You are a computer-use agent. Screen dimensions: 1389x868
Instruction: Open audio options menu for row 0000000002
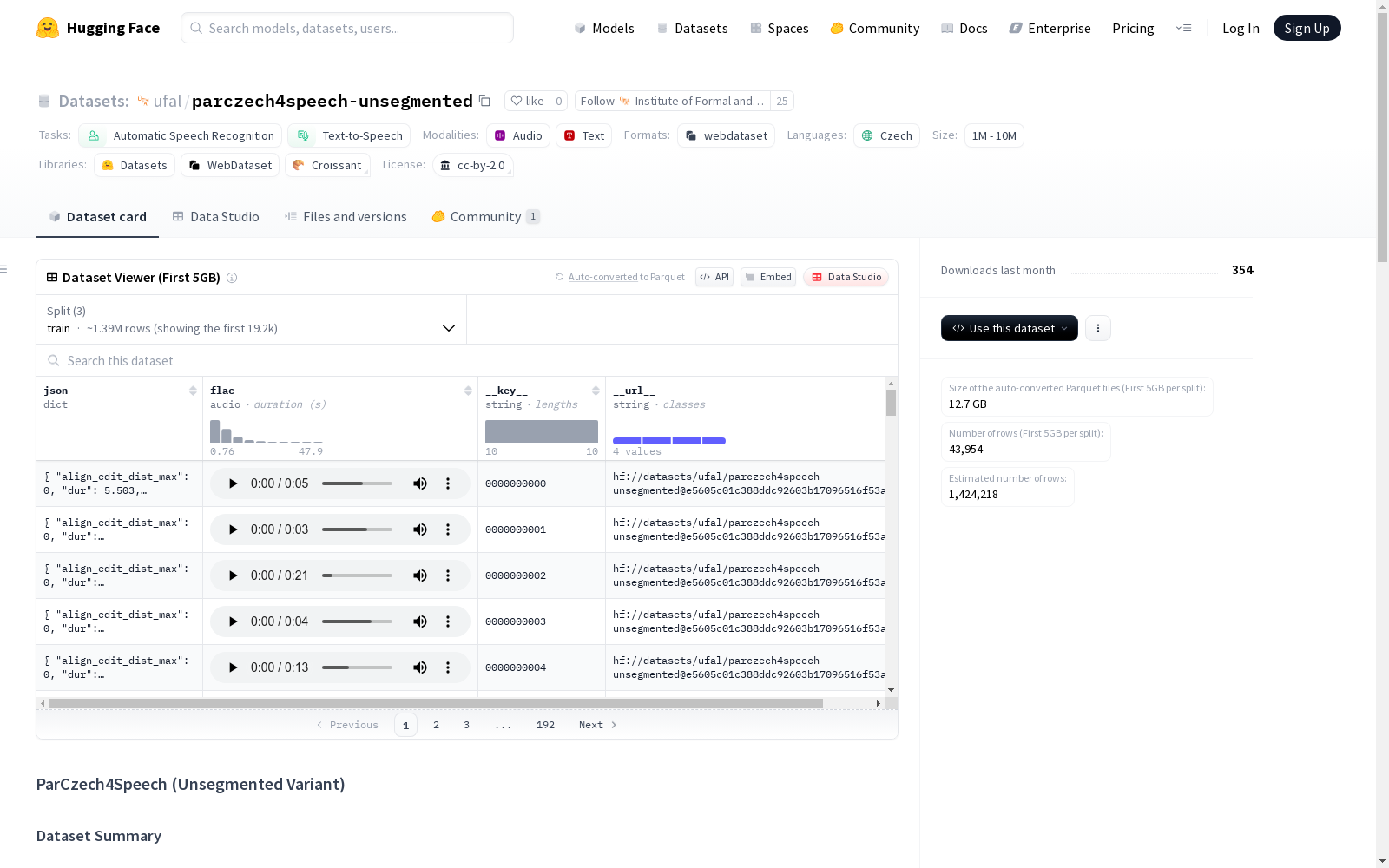coord(448,575)
